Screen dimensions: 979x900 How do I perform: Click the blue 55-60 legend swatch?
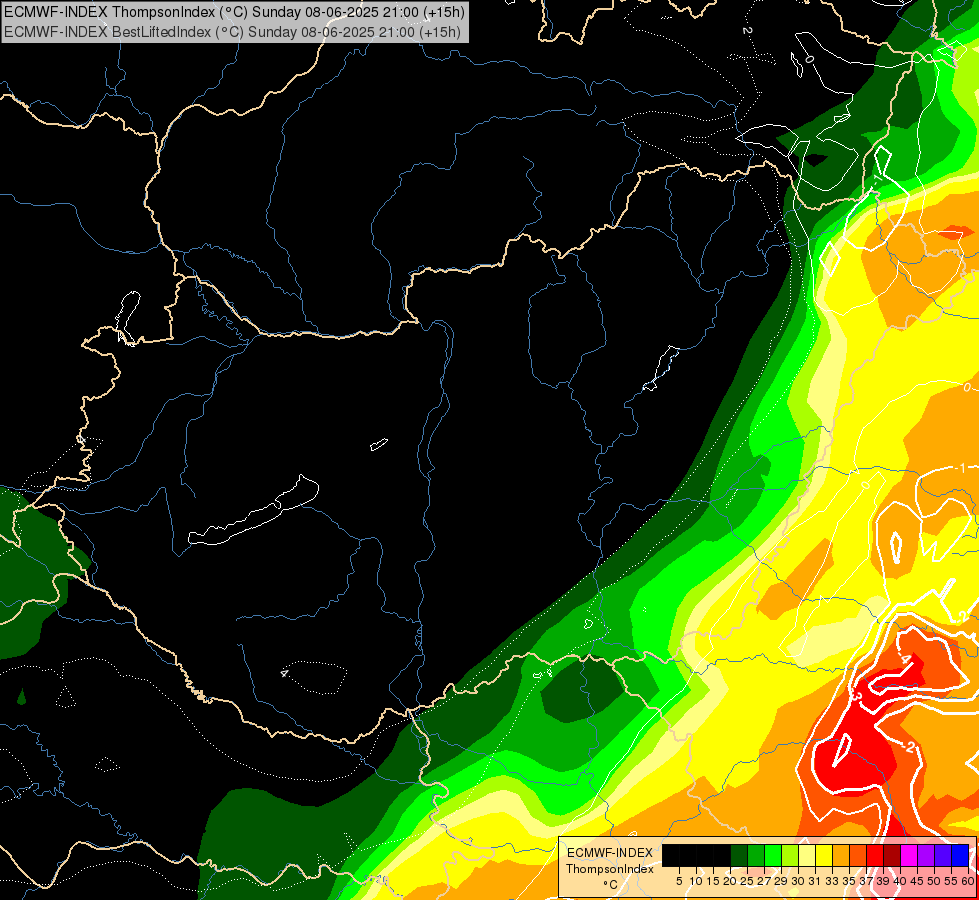(x=959, y=855)
